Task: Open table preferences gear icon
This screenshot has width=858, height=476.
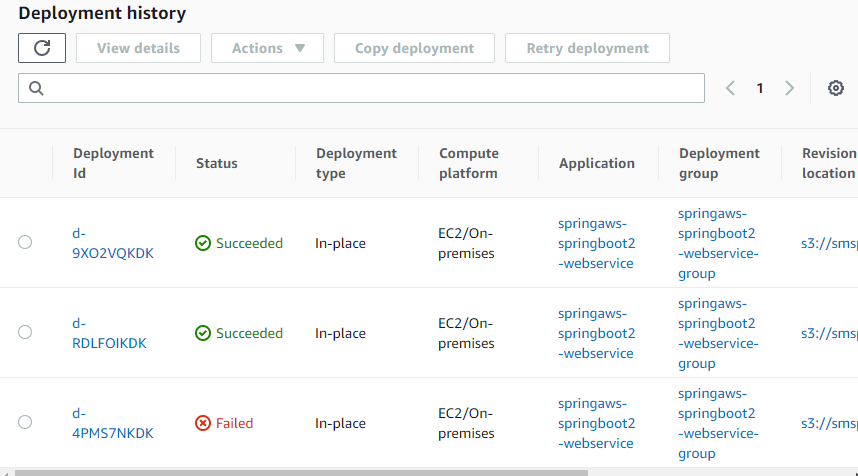Action: click(836, 88)
